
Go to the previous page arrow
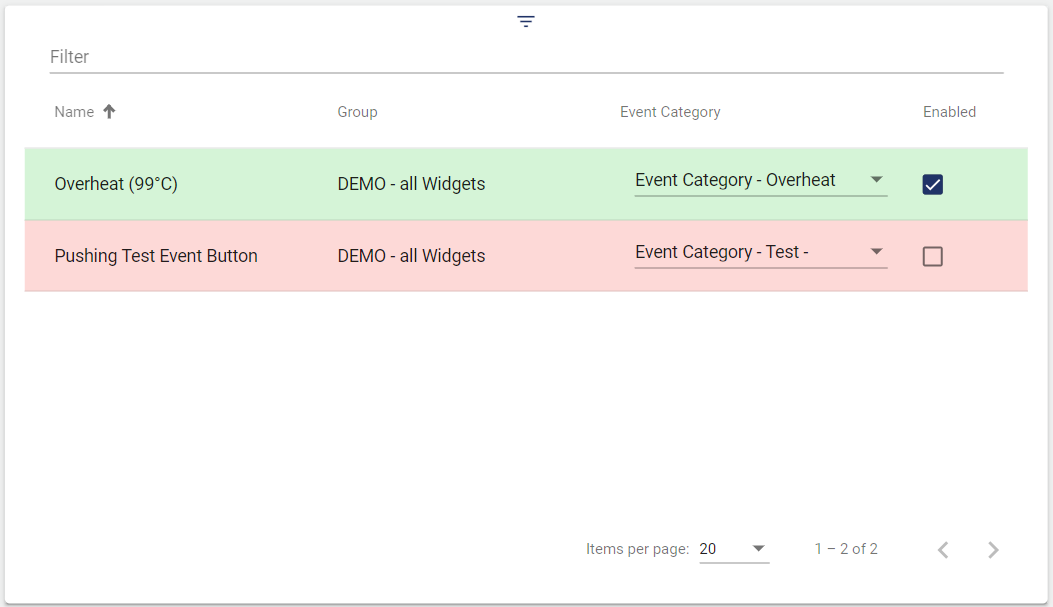click(943, 549)
